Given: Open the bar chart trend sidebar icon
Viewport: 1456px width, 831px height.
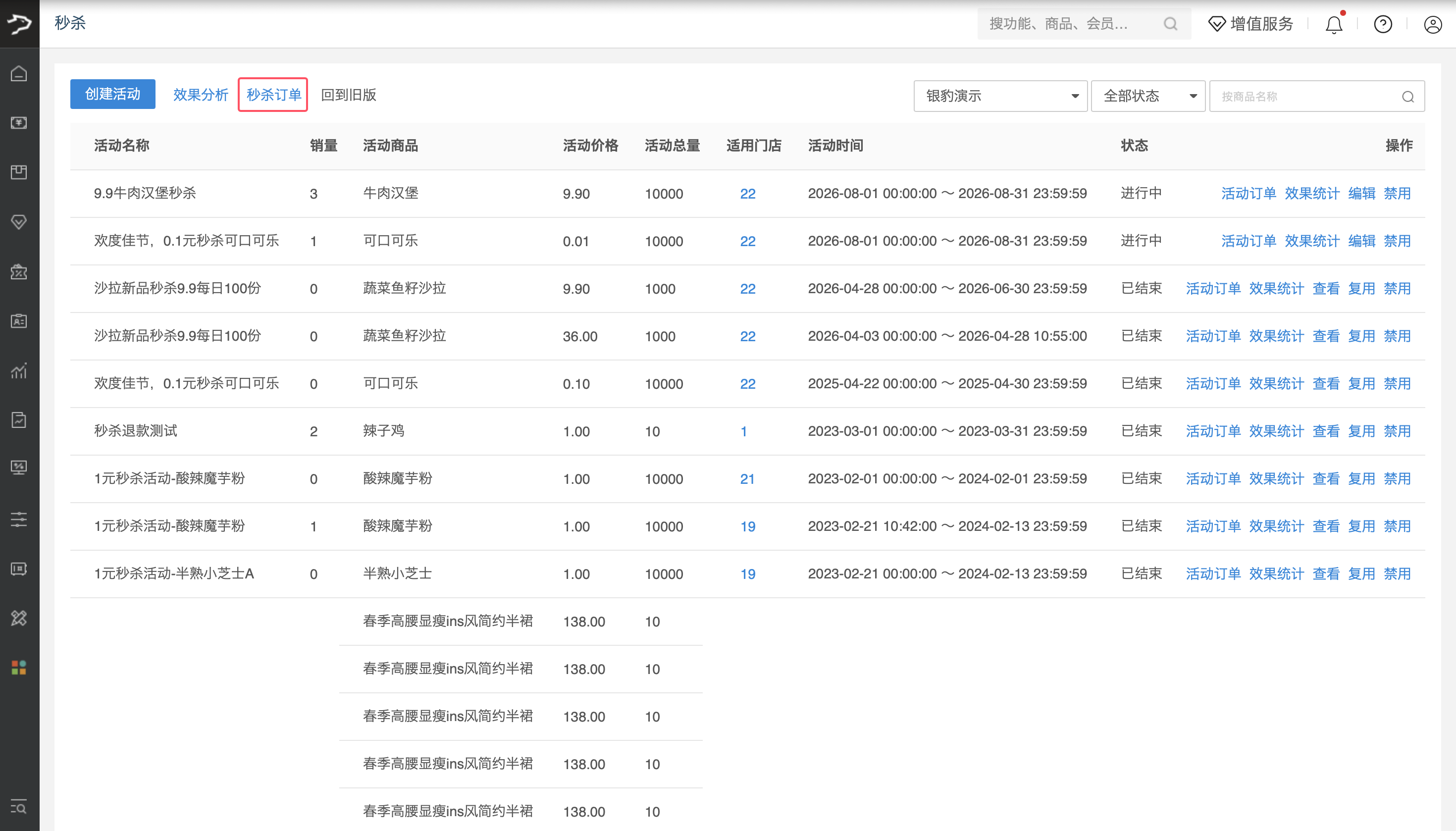Looking at the screenshot, I should (19, 370).
